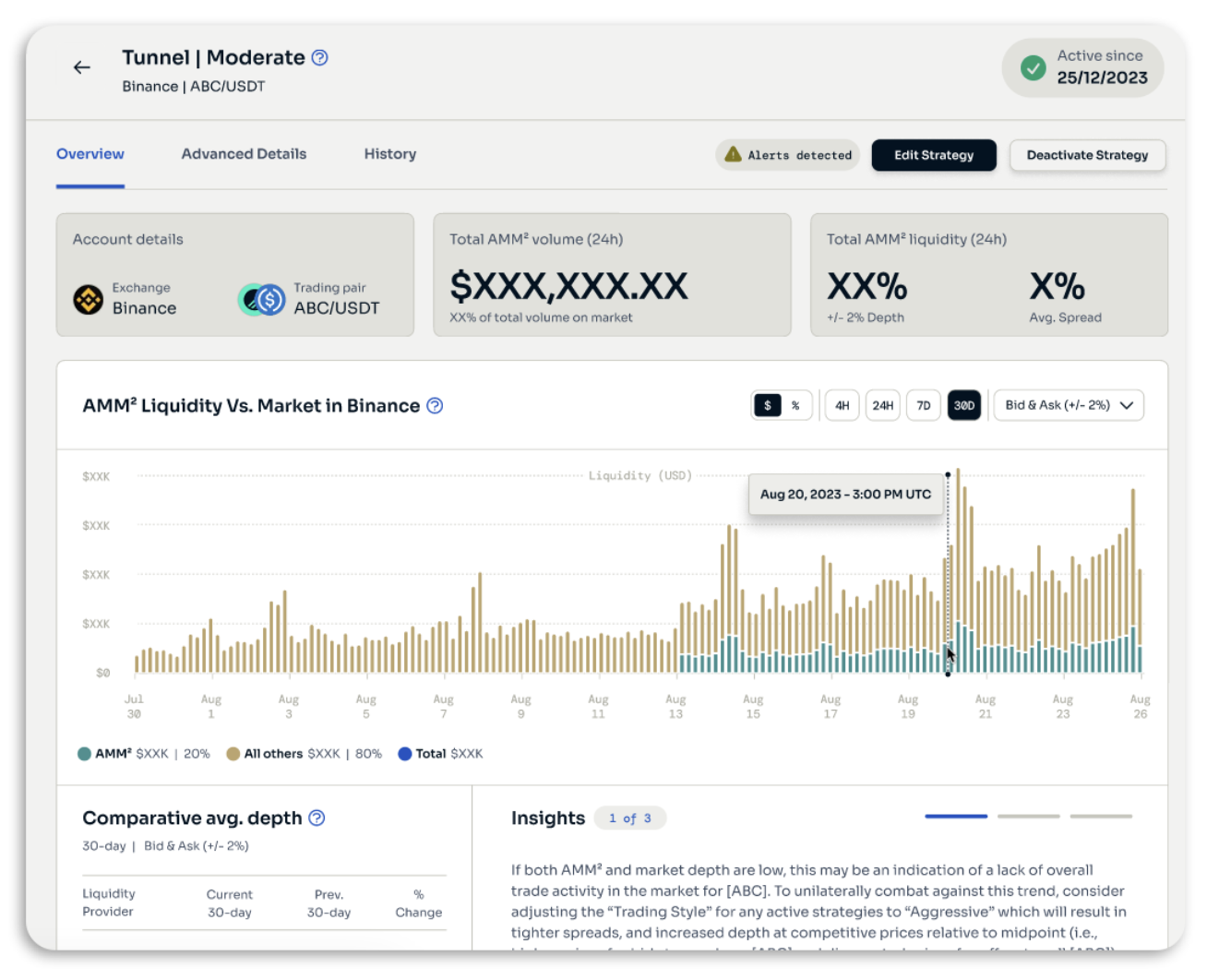Open the History tab

pos(389,154)
